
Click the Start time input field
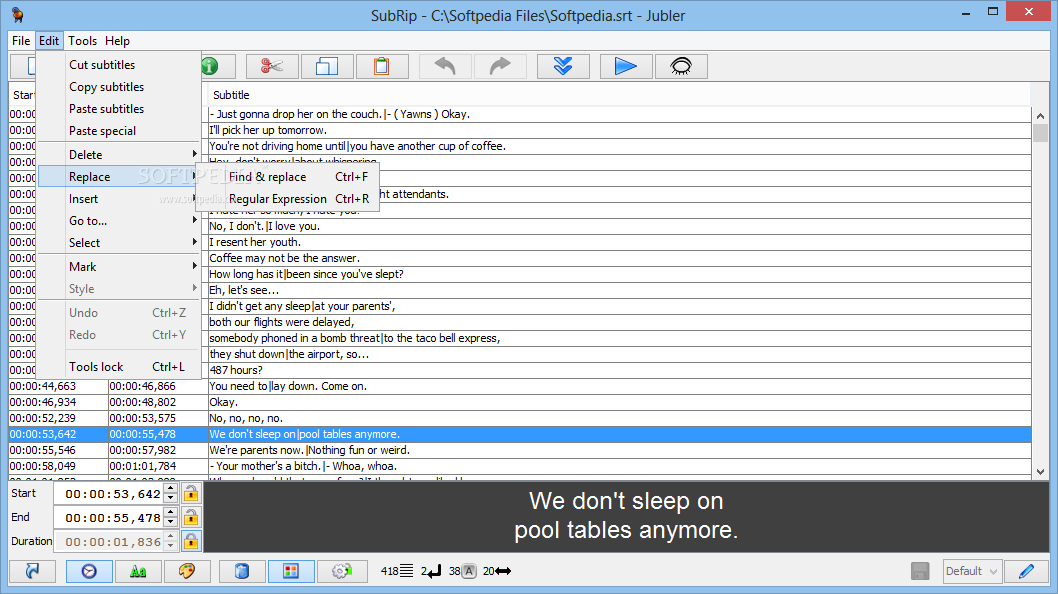coord(109,494)
